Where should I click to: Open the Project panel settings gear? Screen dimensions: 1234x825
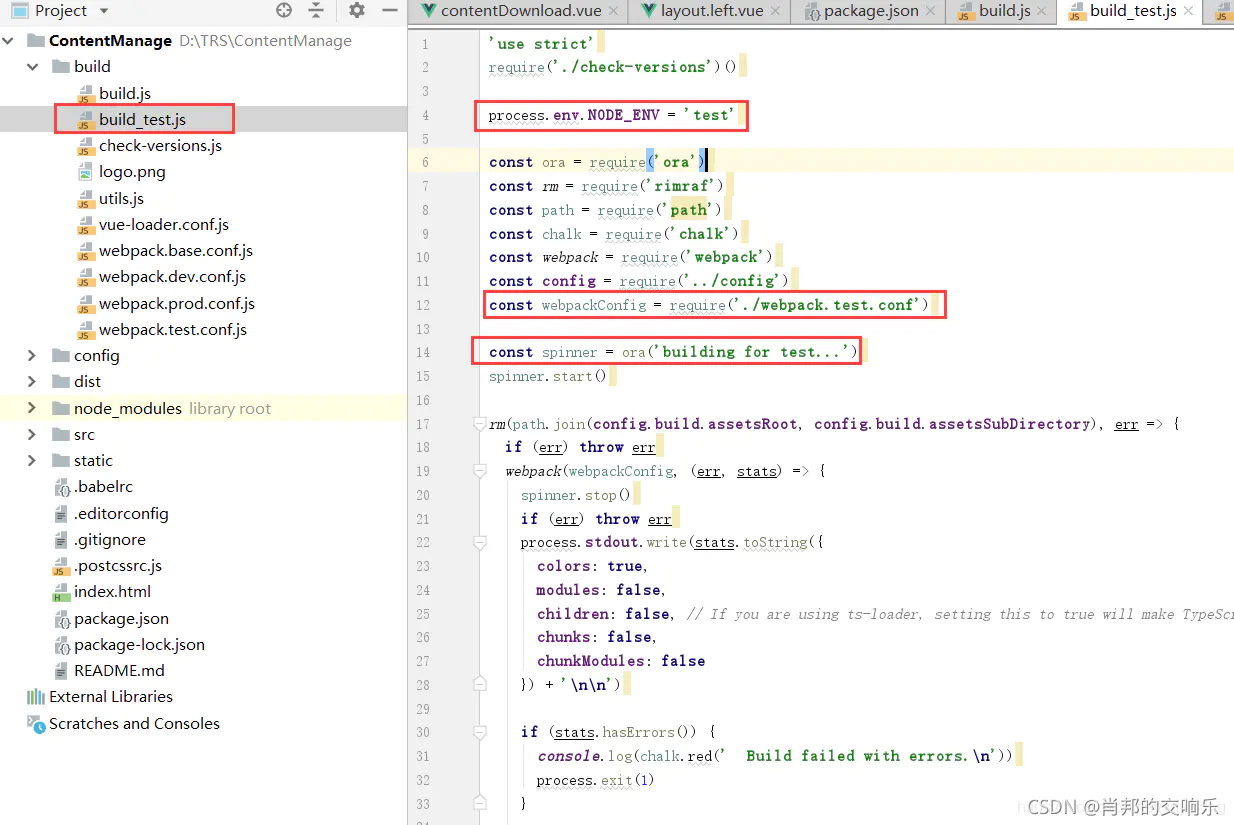point(357,11)
